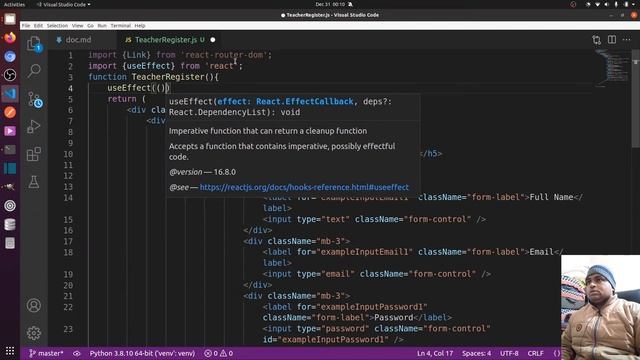Change UTF-8 file encoding
The image size is (640, 360).
click(x=509, y=353)
